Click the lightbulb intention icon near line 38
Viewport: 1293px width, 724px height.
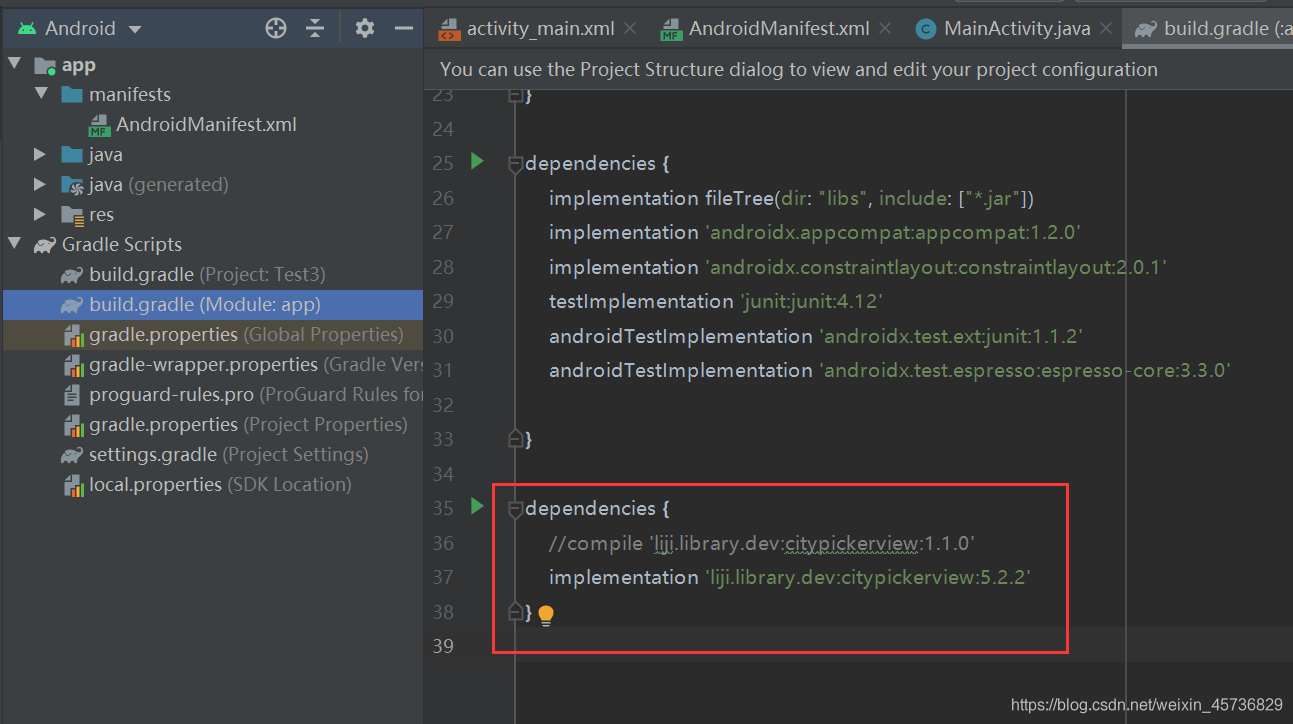pos(546,617)
